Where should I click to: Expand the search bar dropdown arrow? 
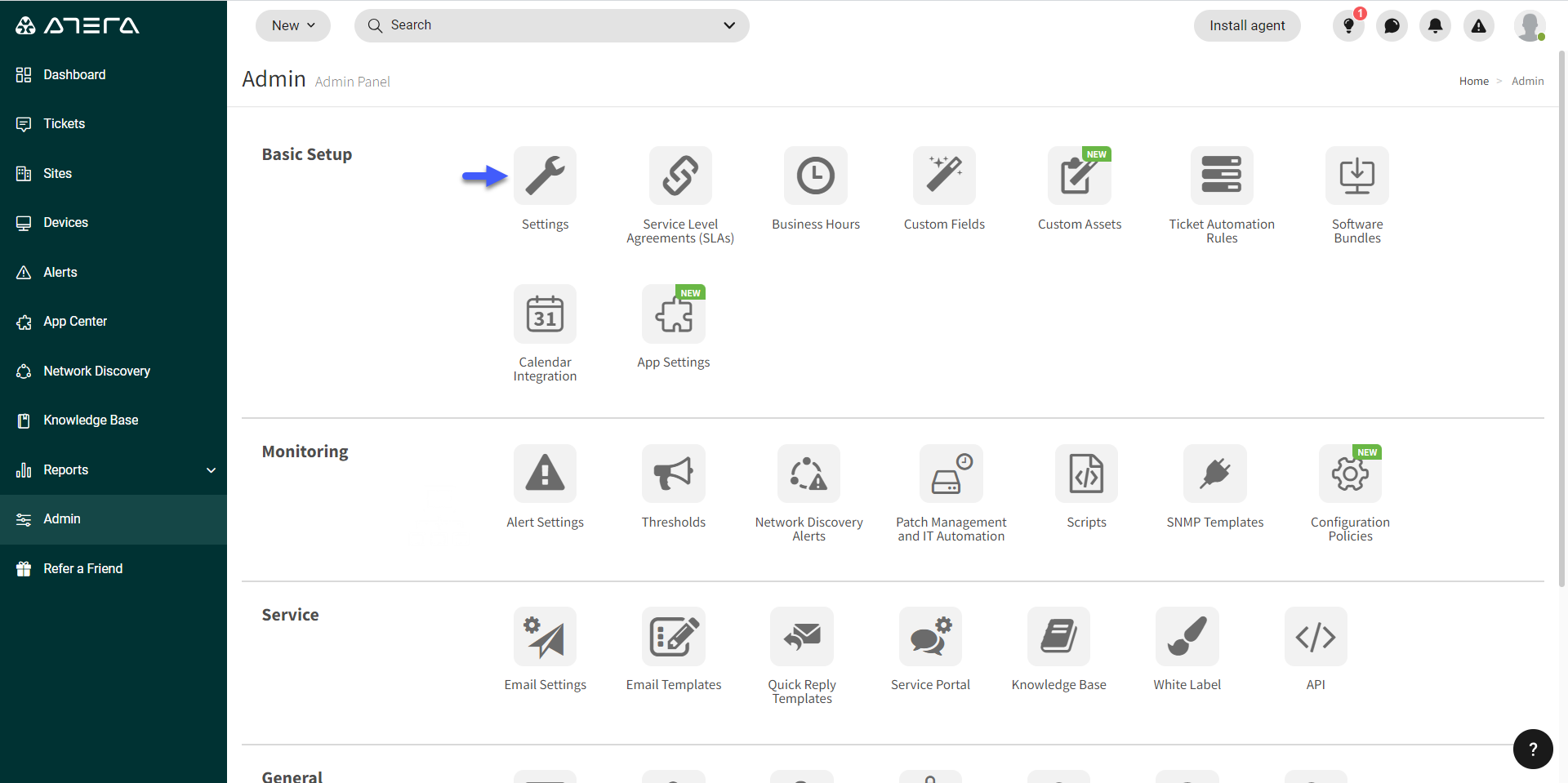pos(729,25)
